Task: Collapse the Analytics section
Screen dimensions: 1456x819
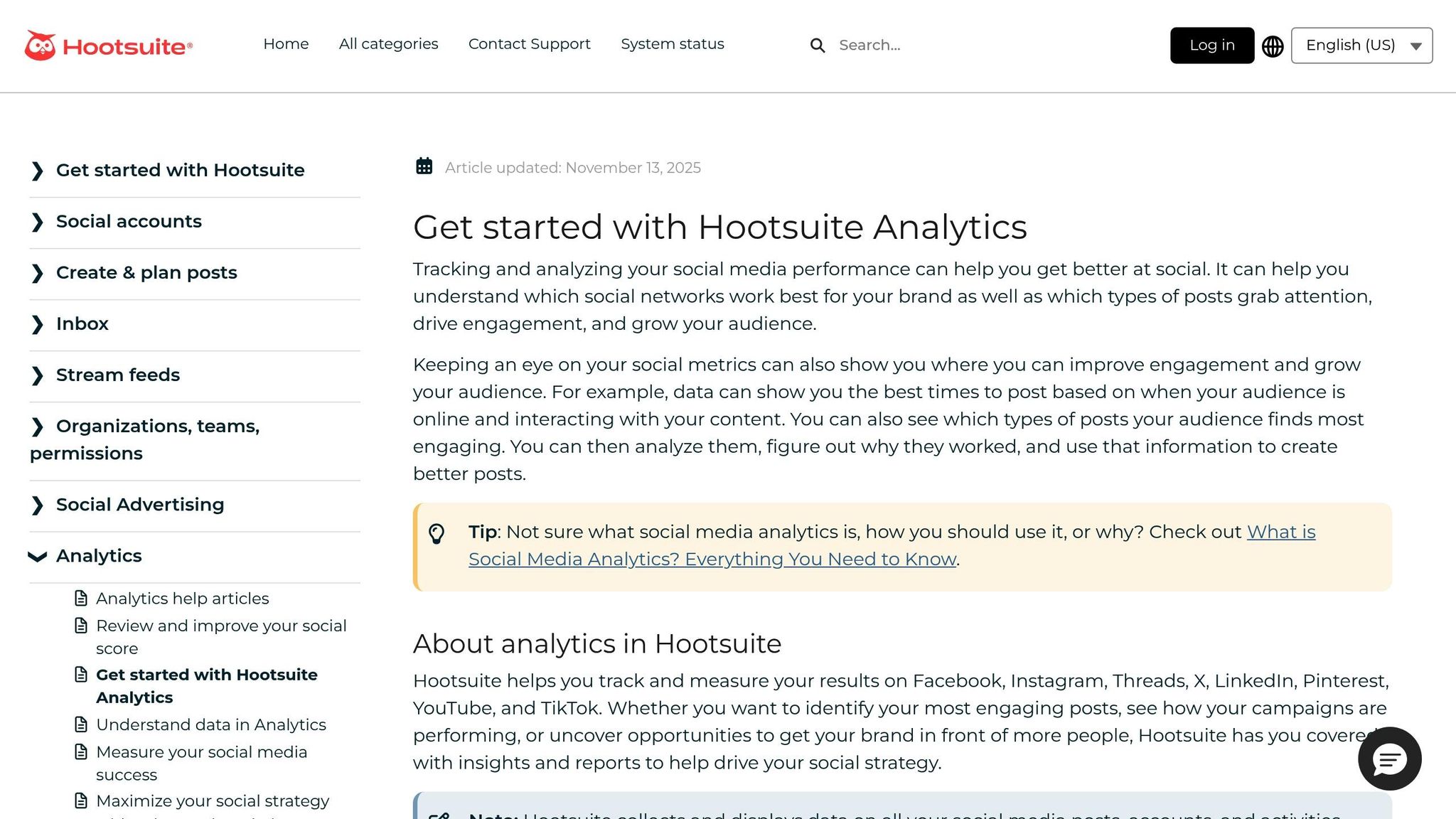Action: tap(99, 555)
